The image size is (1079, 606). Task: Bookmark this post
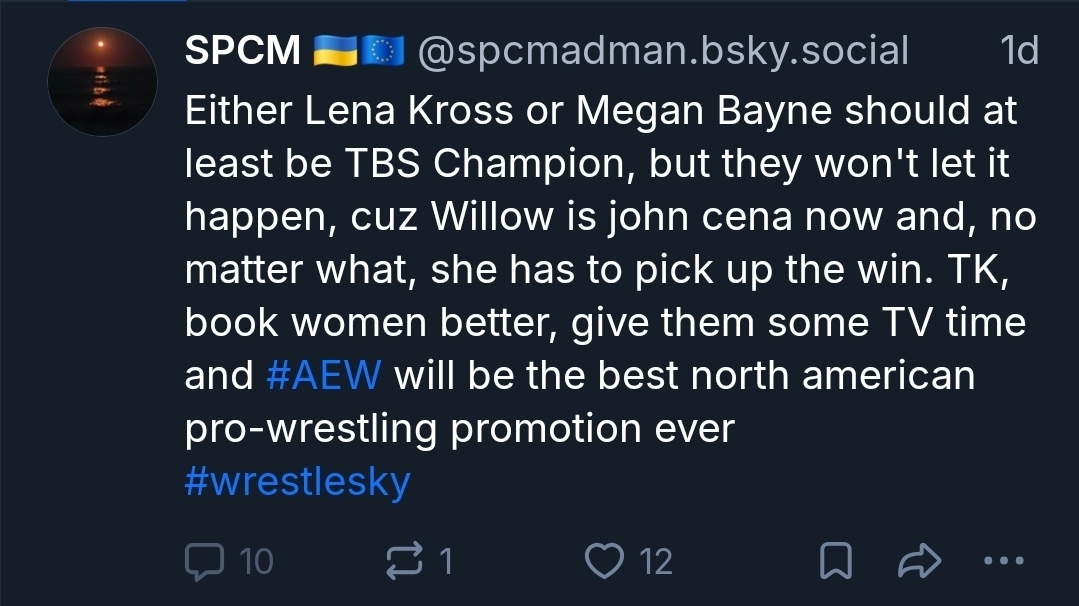click(x=835, y=561)
